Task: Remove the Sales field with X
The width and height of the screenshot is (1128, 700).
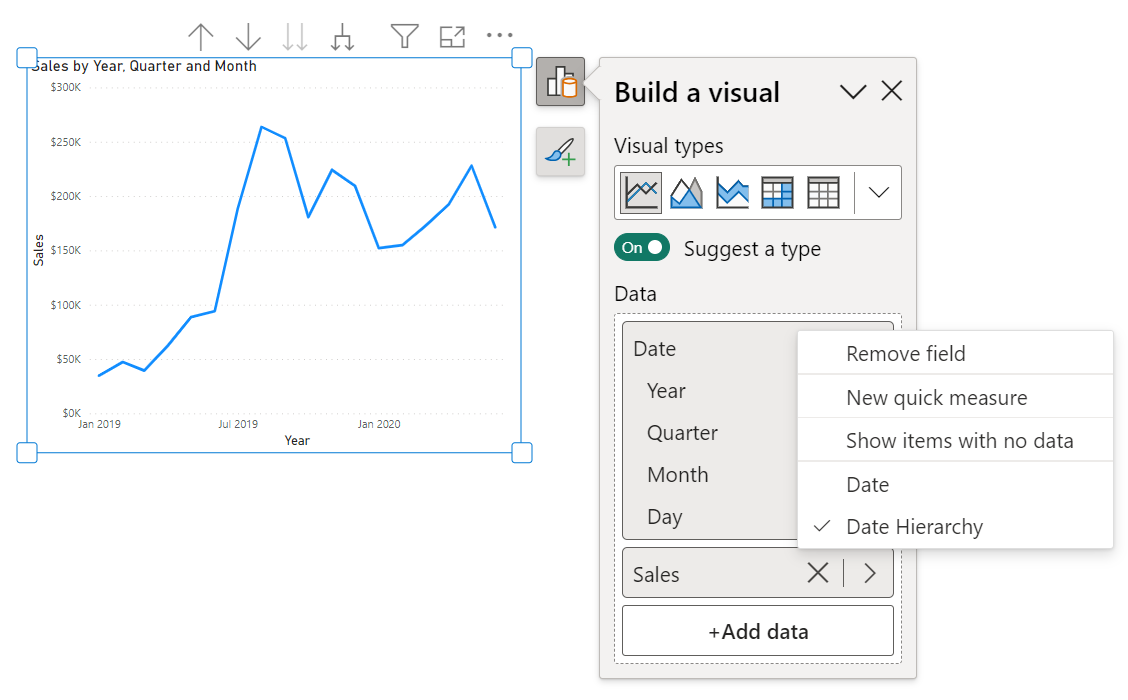Action: tap(818, 573)
